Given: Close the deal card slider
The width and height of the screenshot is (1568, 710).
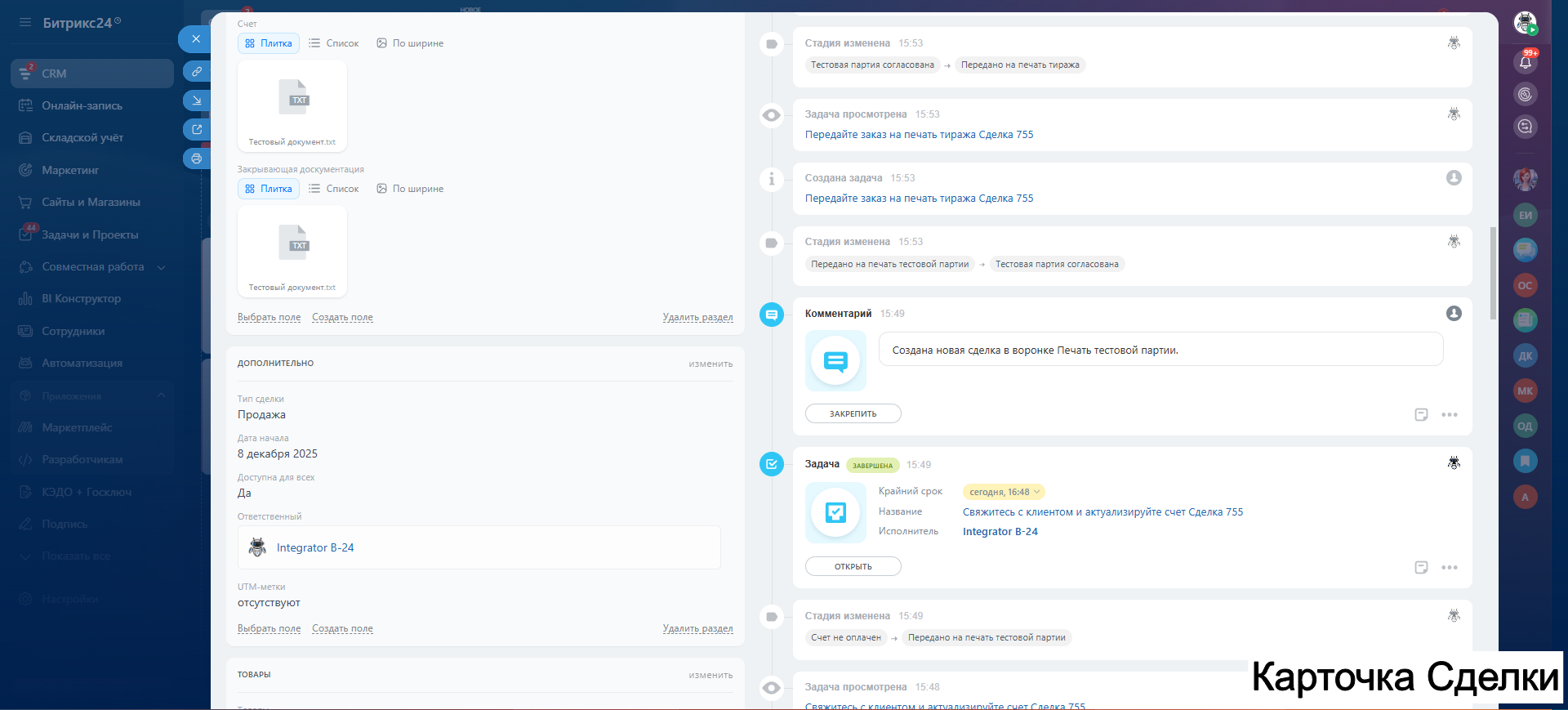Looking at the screenshot, I should pos(195,38).
